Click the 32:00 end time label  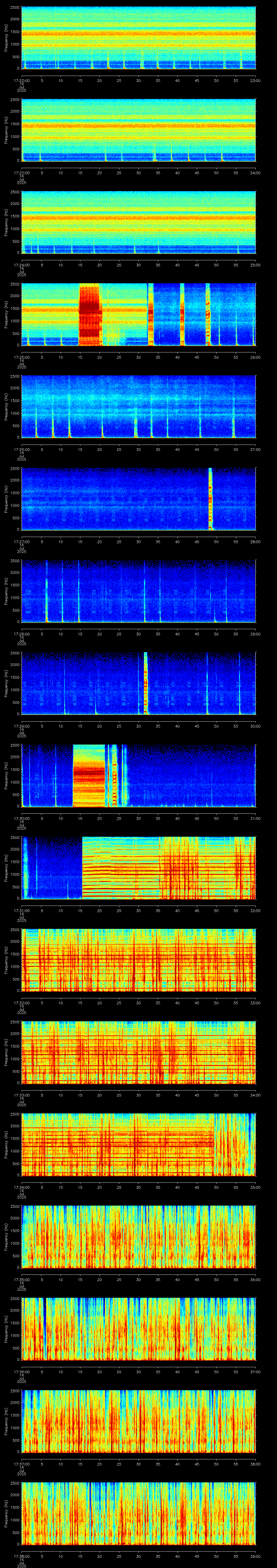click(x=255, y=910)
